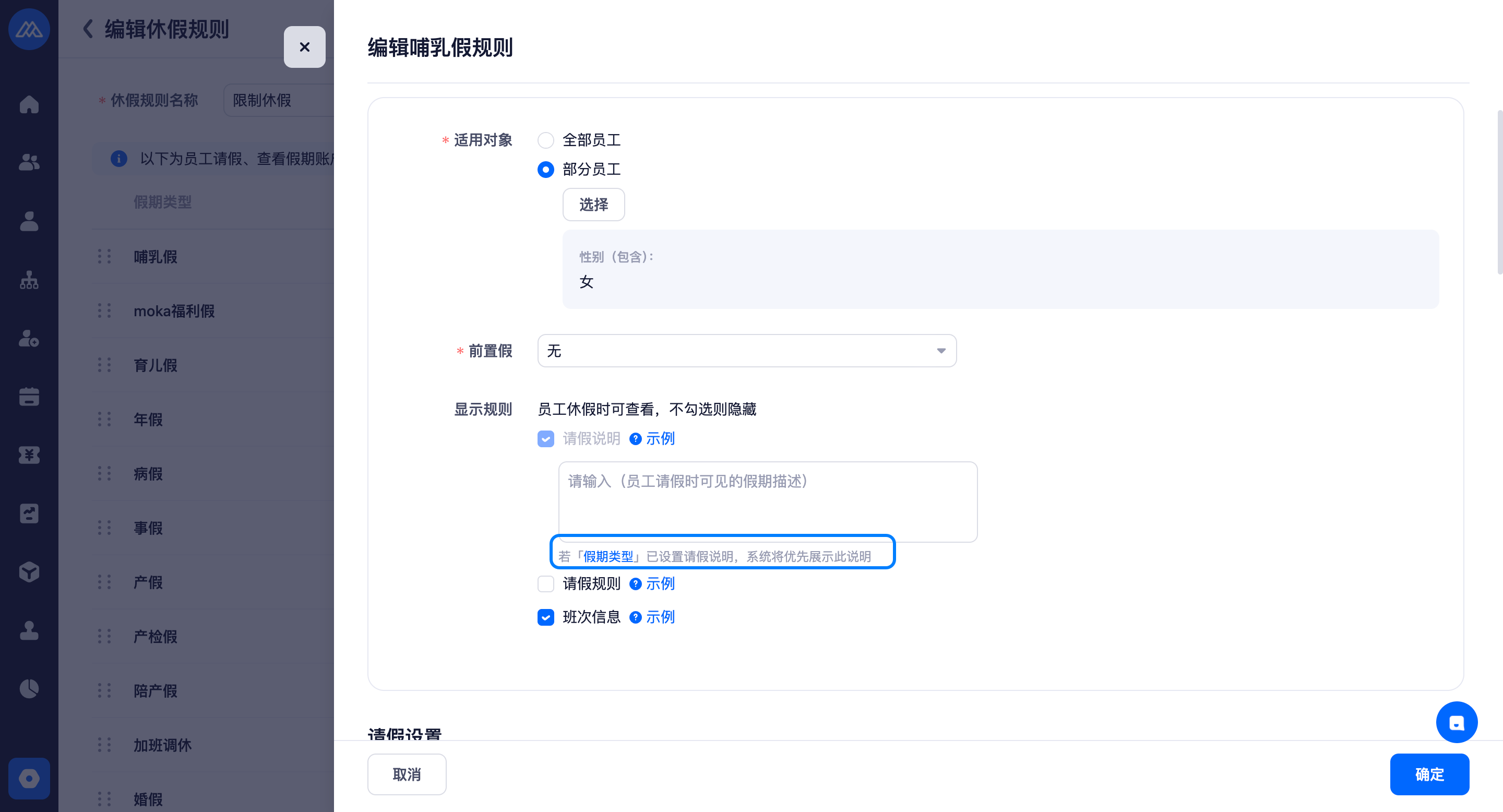Select 产检假 in leave type list

click(155, 637)
